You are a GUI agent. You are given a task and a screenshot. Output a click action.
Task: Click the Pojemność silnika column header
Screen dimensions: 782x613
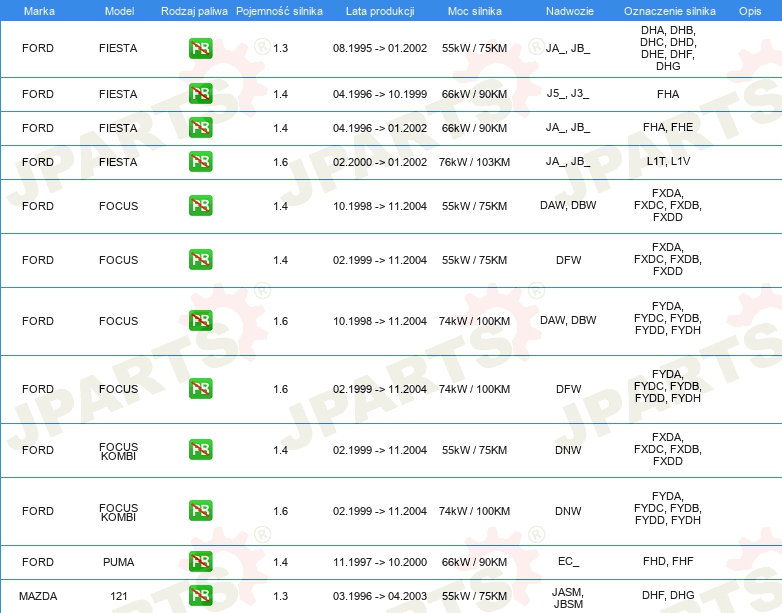[x=279, y=11]
